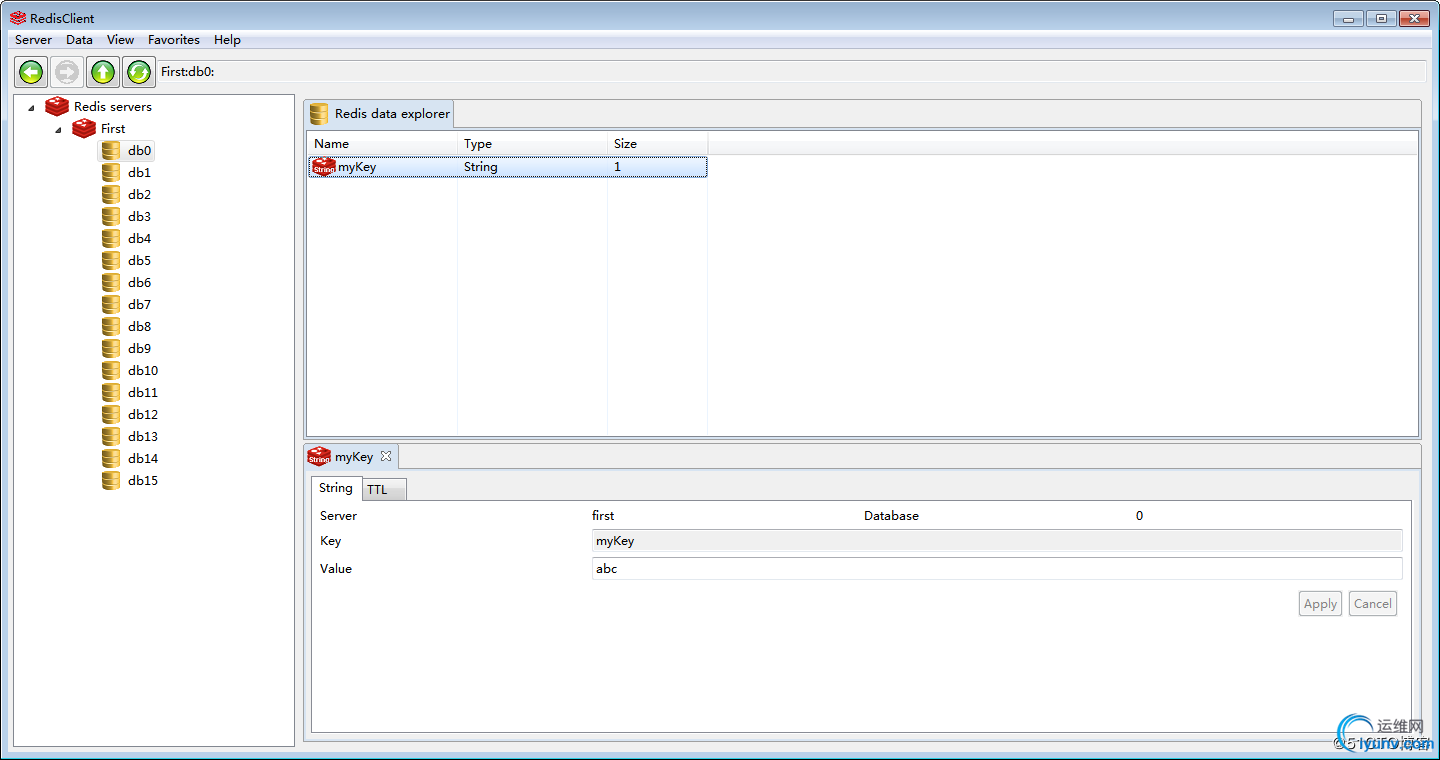Open the View menu

[120, 40]
